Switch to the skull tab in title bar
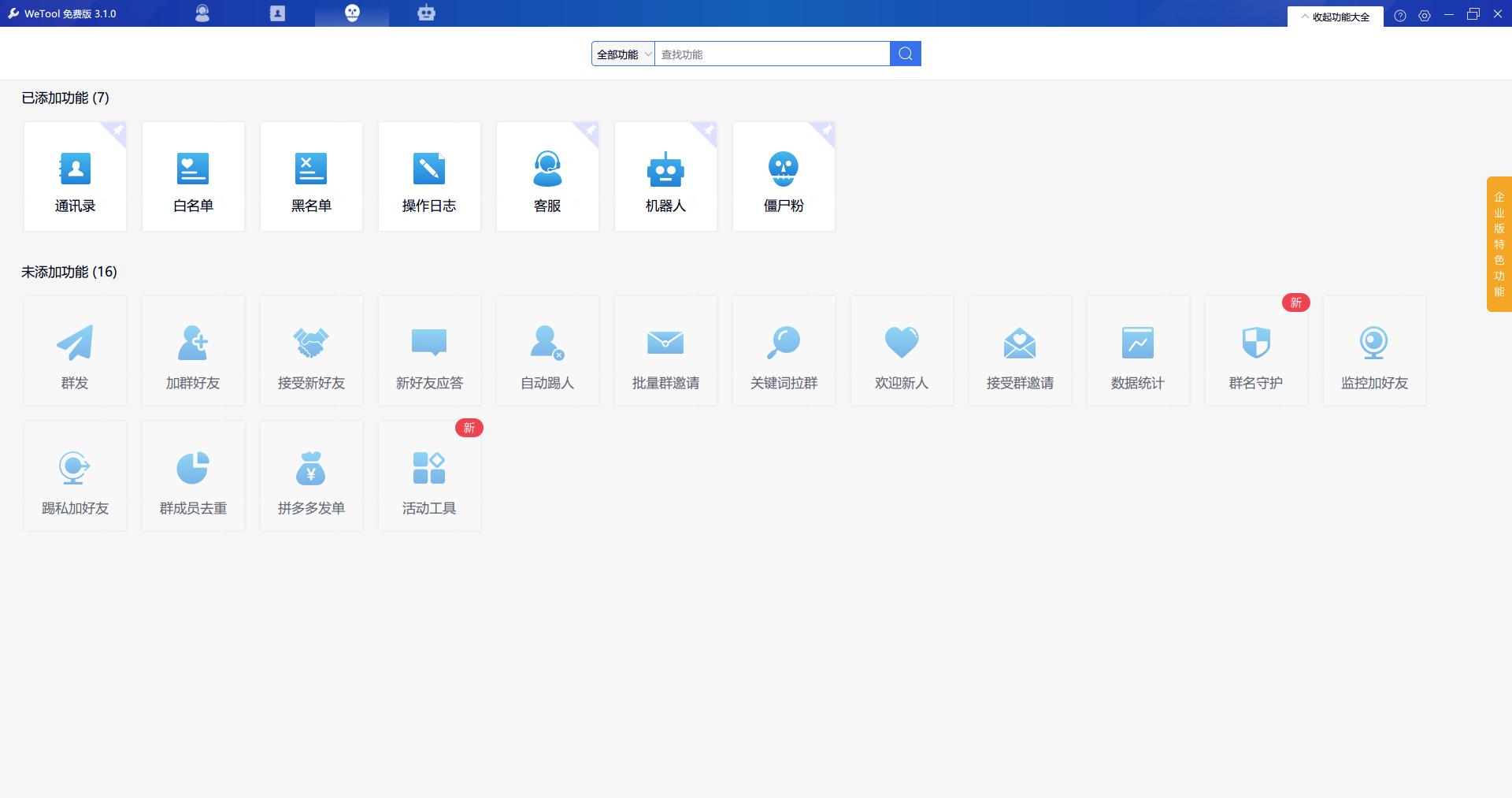 352,13
